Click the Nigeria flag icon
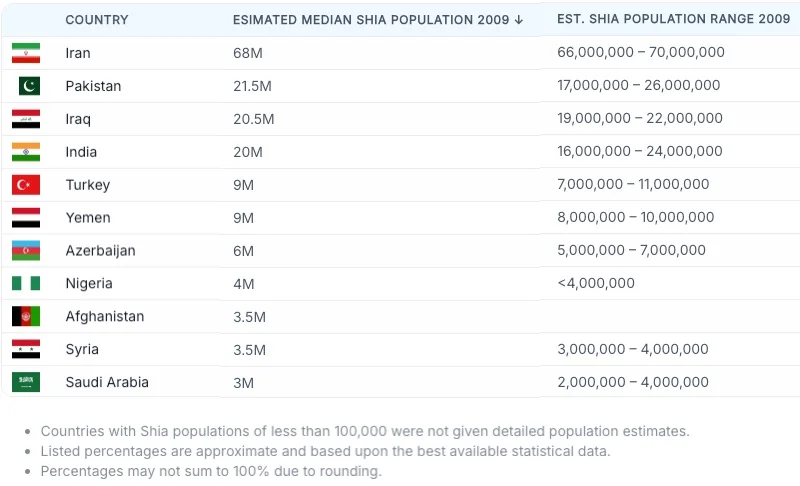Viewport: 800px width, 486px height. point(26,284)
